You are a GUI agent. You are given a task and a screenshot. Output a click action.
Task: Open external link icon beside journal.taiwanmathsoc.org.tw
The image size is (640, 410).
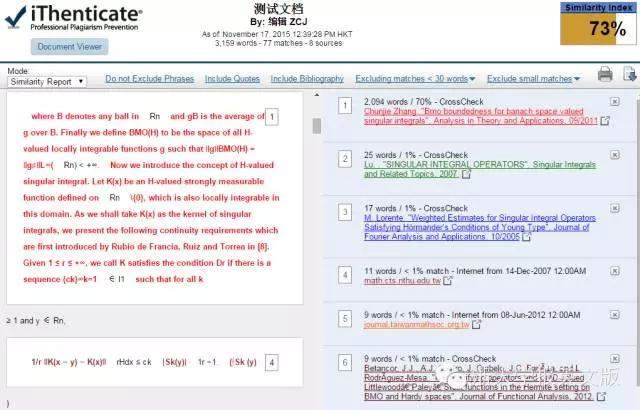[x=476, y=325]
